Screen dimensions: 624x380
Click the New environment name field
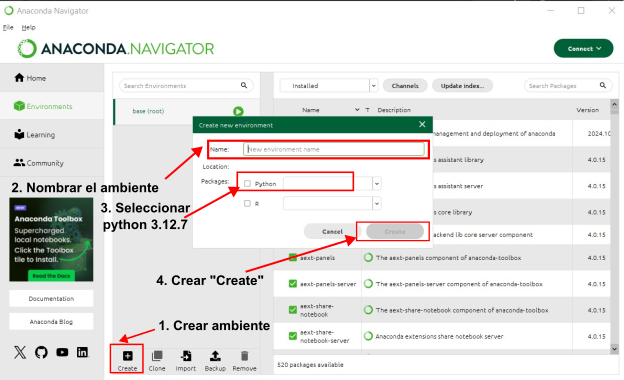tap(333, 149)
